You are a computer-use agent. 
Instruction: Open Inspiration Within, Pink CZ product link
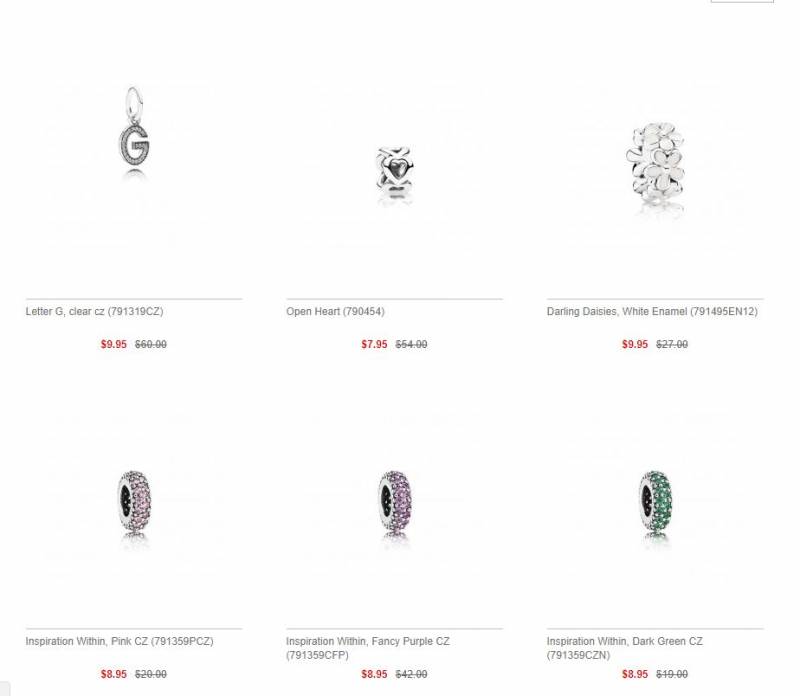[x=119, y=641]
